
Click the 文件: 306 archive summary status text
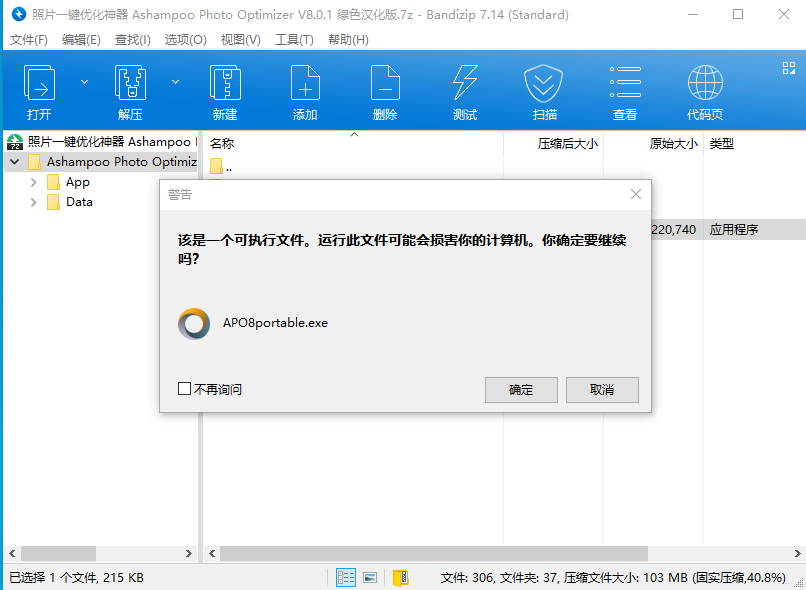point(613,578)
